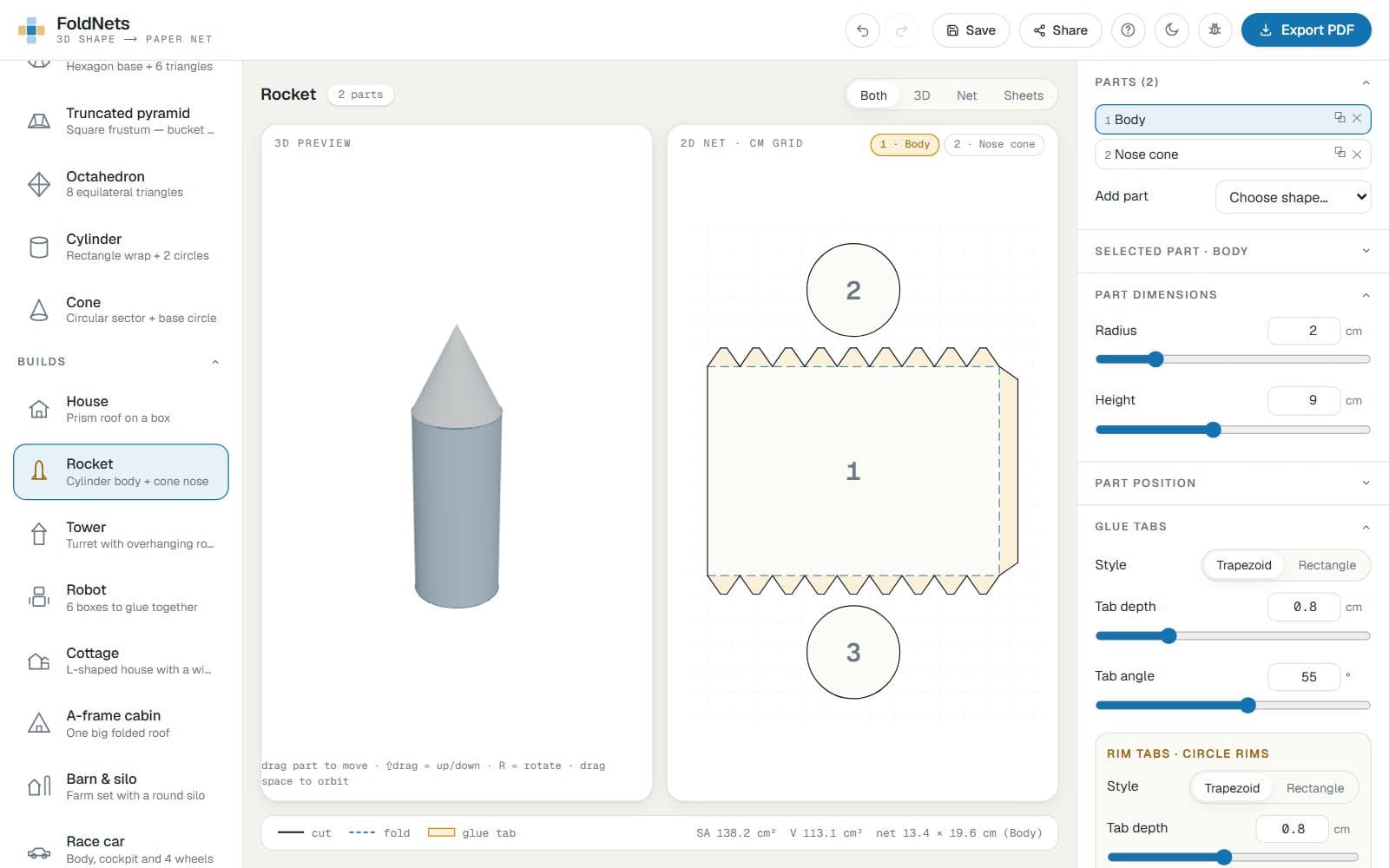Set rim tab style to Rectangle

1314,788
